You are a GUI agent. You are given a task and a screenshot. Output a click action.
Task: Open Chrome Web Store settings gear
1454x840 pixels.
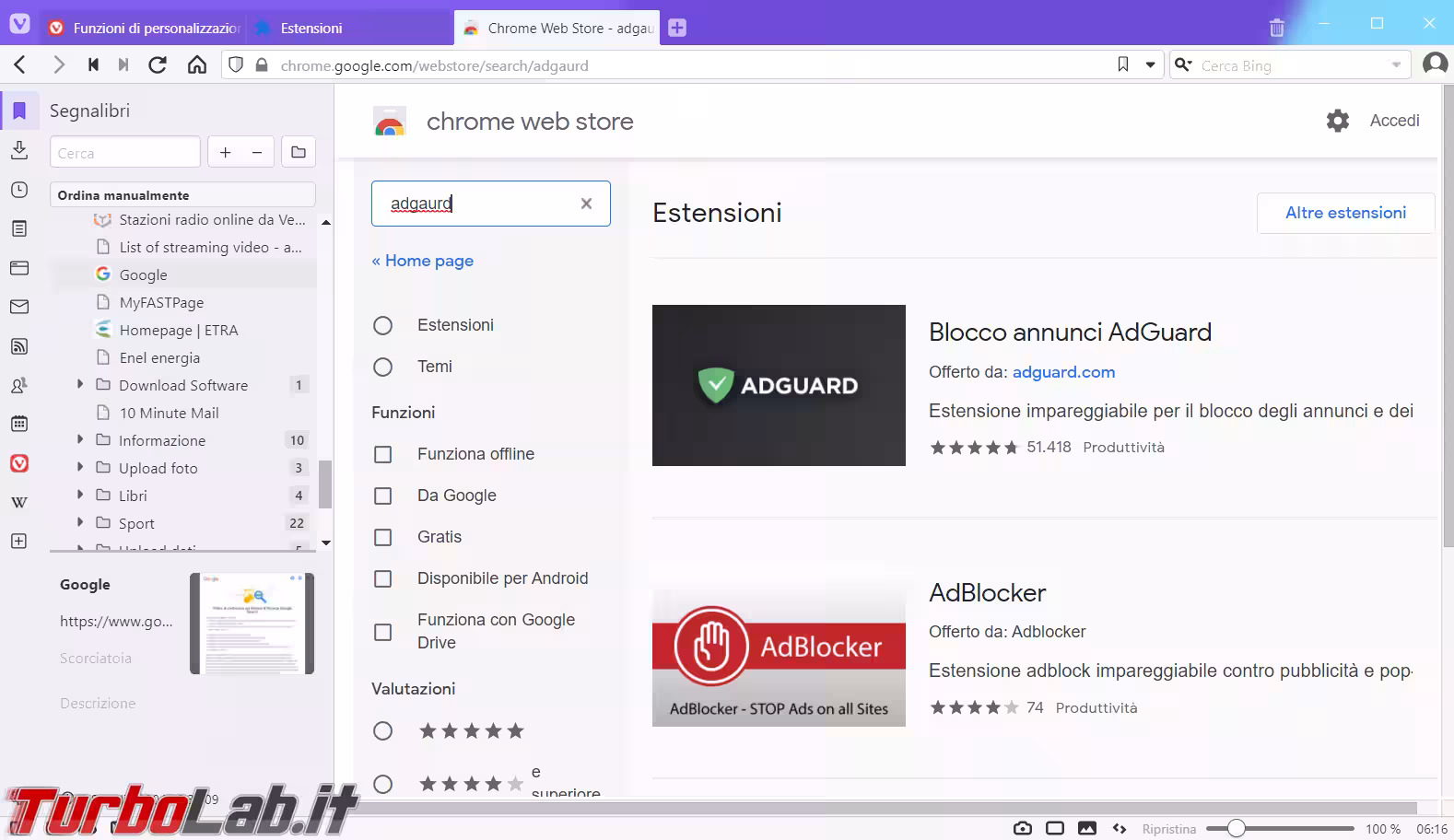pos(1337,121)
